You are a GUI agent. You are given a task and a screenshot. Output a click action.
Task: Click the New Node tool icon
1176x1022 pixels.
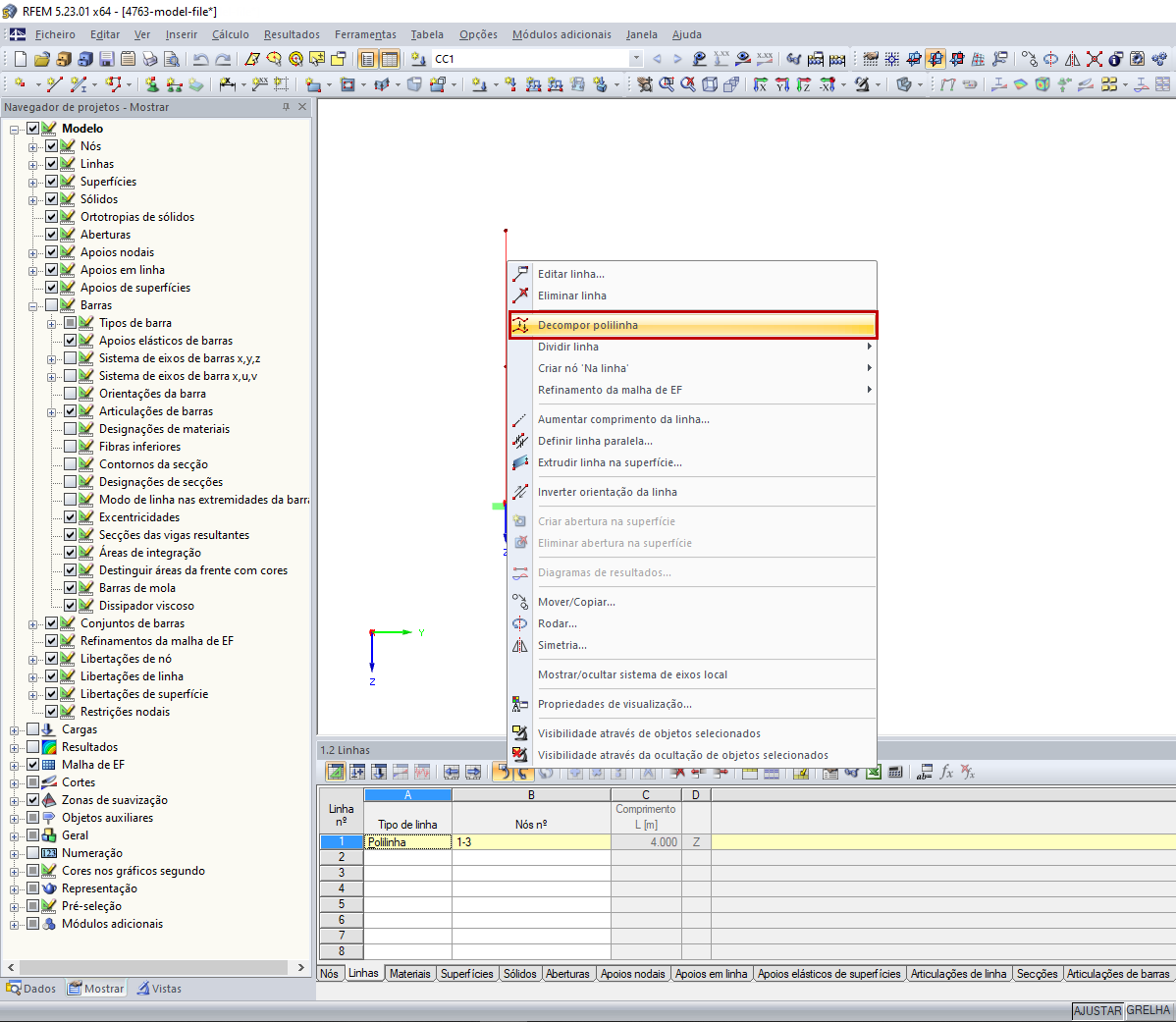pyautogui.click(x=21, y=84)
